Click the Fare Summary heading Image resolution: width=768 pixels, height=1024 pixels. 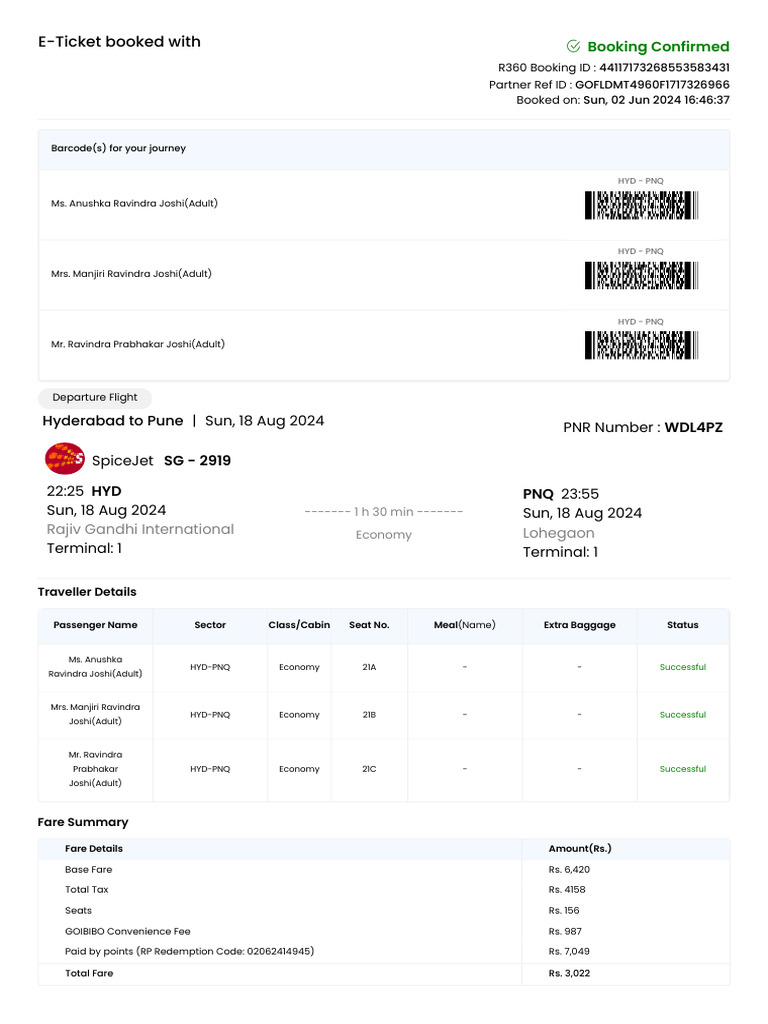pos(83,822)
